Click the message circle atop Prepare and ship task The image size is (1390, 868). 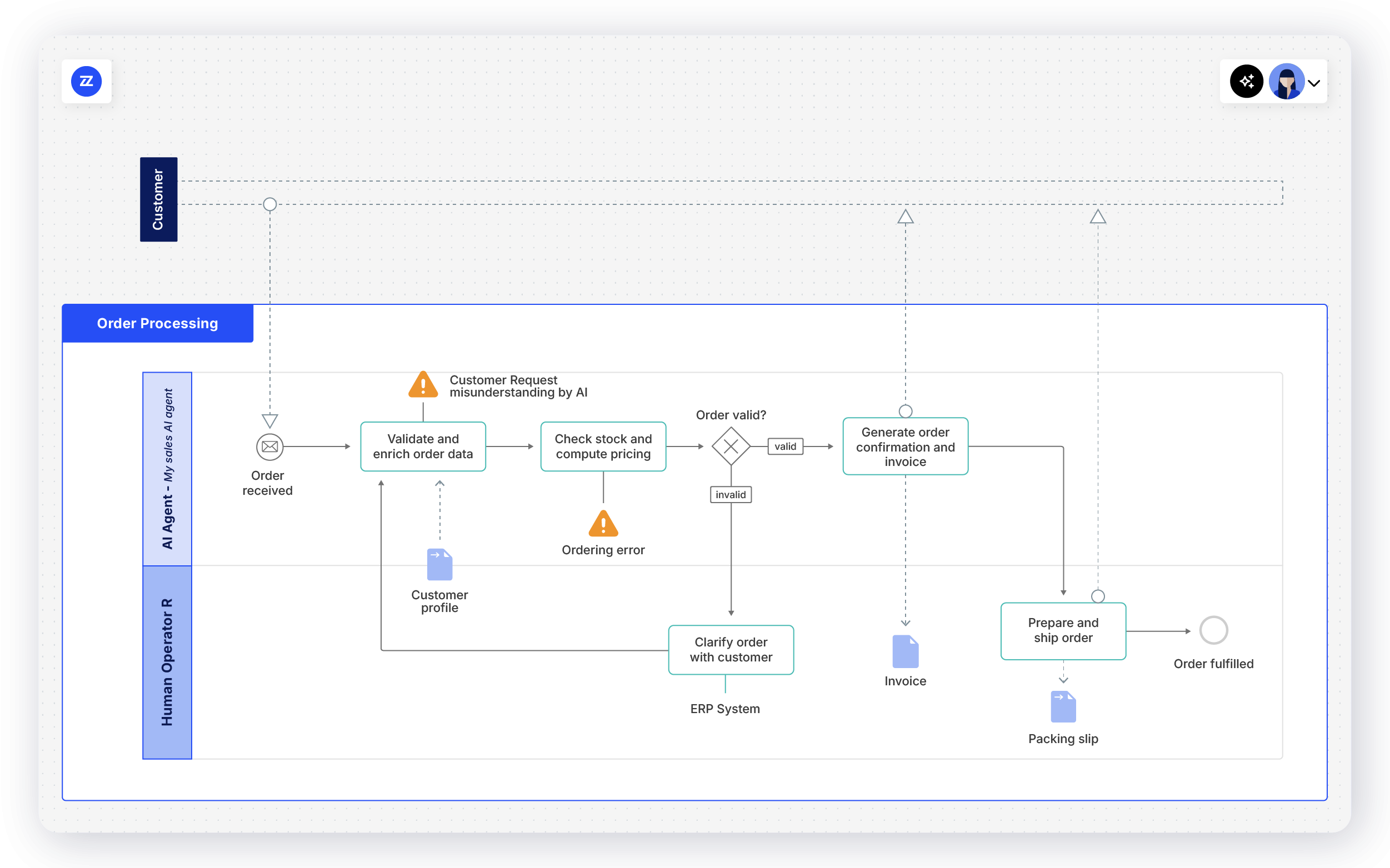pyautogui.click(x=1098, y=596)
